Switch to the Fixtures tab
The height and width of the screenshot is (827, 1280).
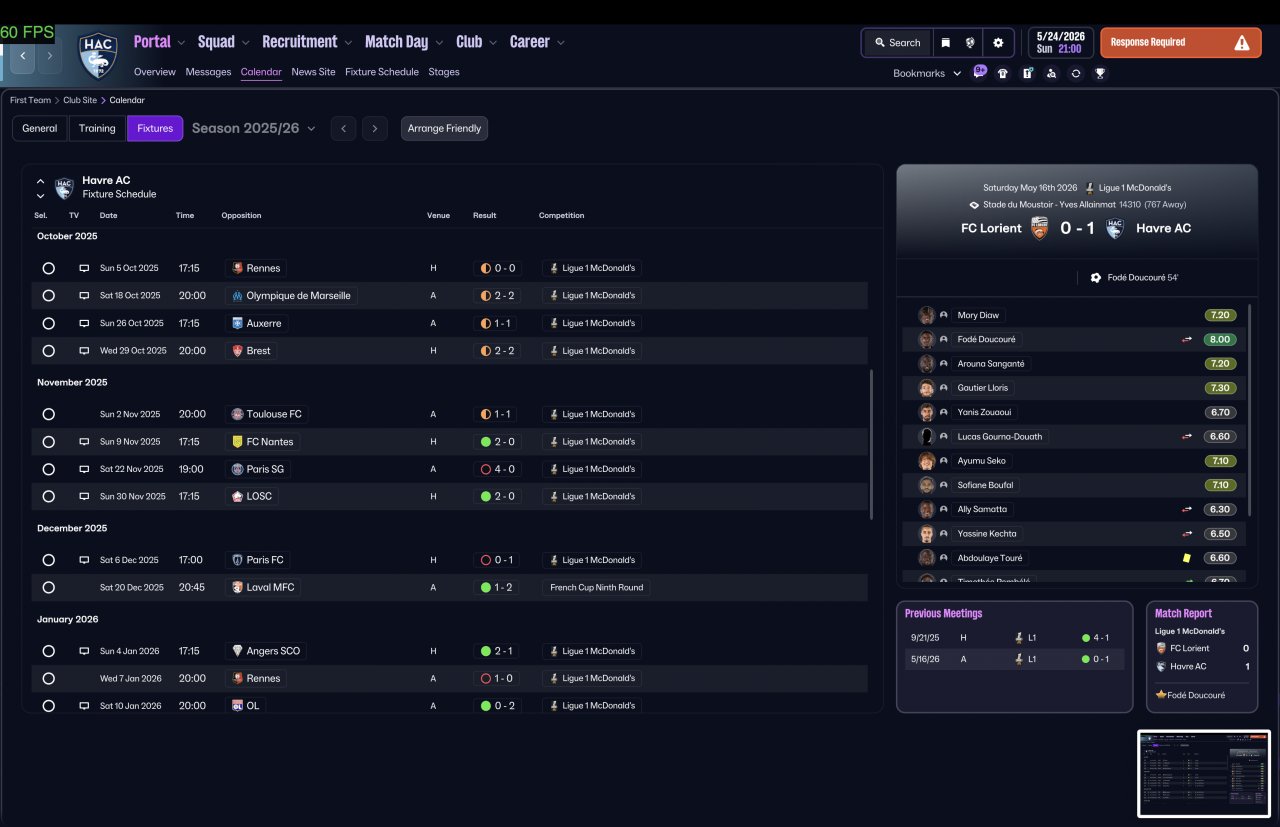click(x=155, y=128)
